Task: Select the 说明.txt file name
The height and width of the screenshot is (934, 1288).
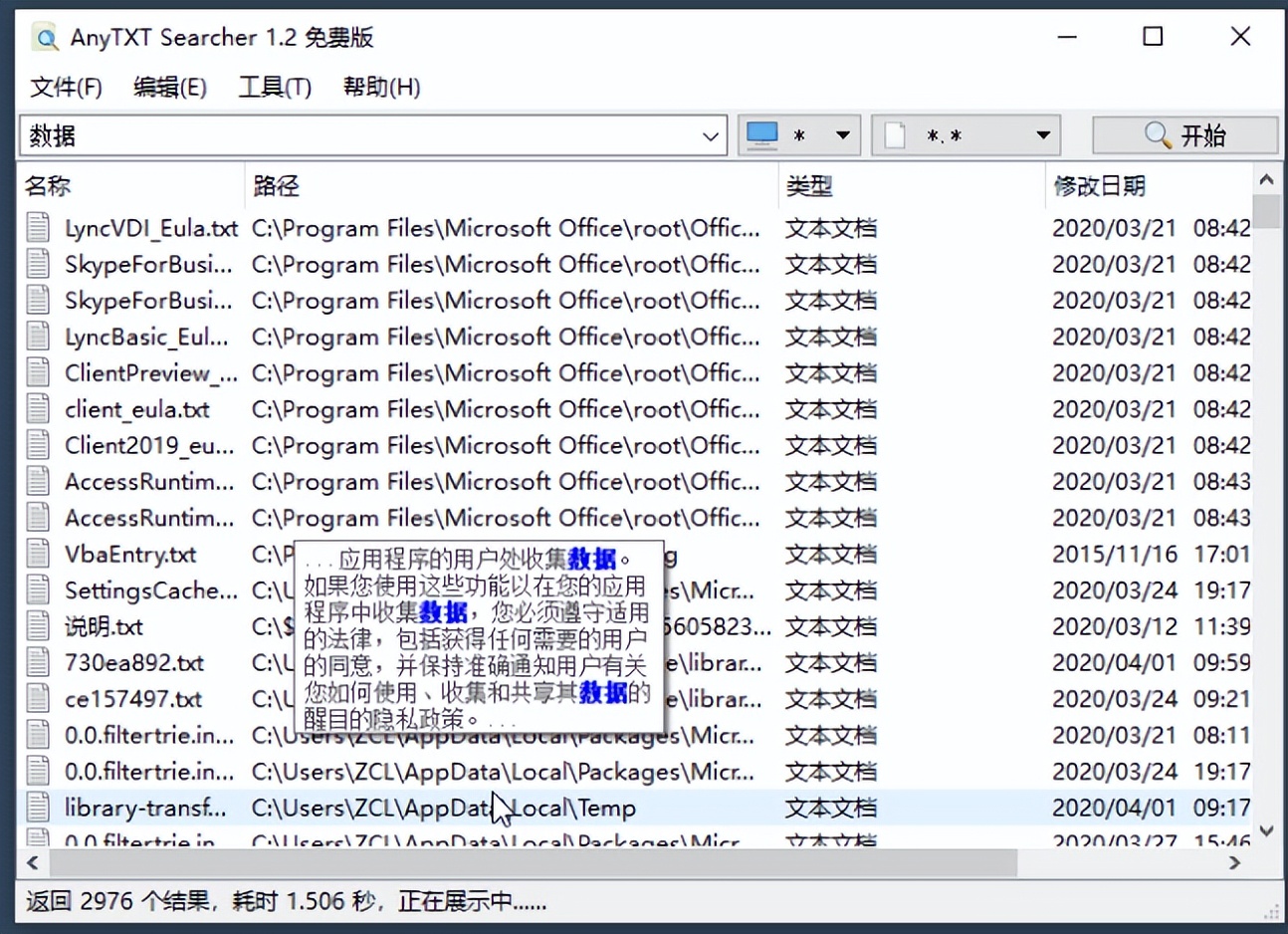Action: point(104,627)
